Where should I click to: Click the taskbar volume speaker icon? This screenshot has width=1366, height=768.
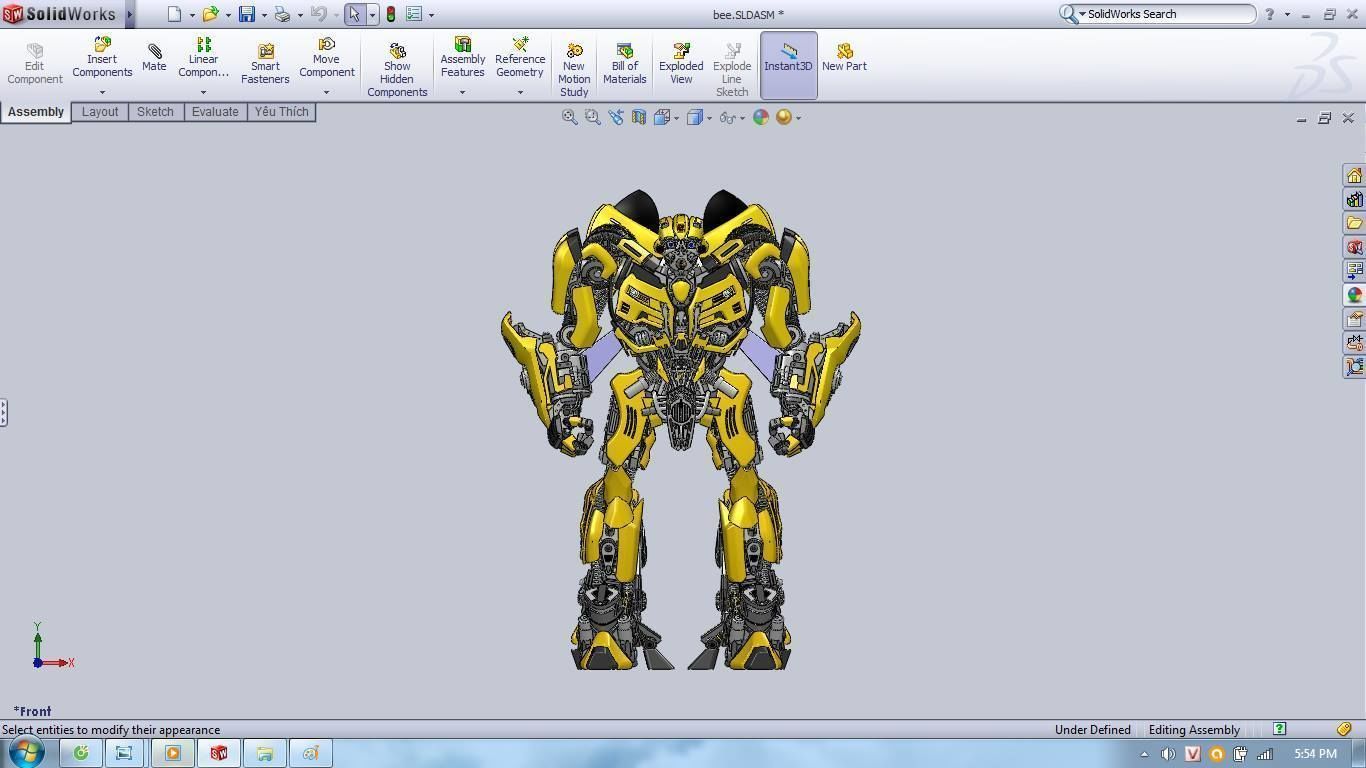[x=1167, y=754]
